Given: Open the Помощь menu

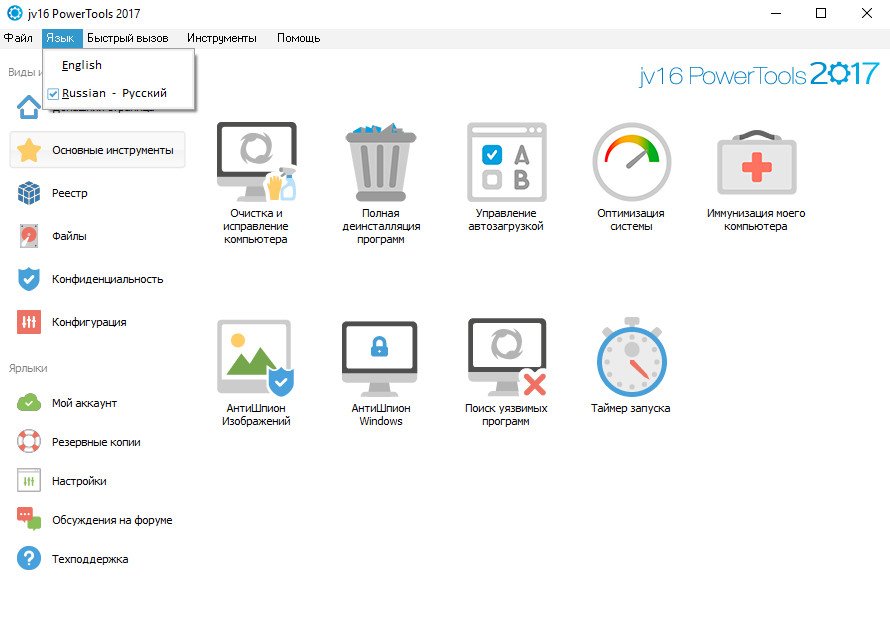Looking at the screenshot, I should (299, 38).
